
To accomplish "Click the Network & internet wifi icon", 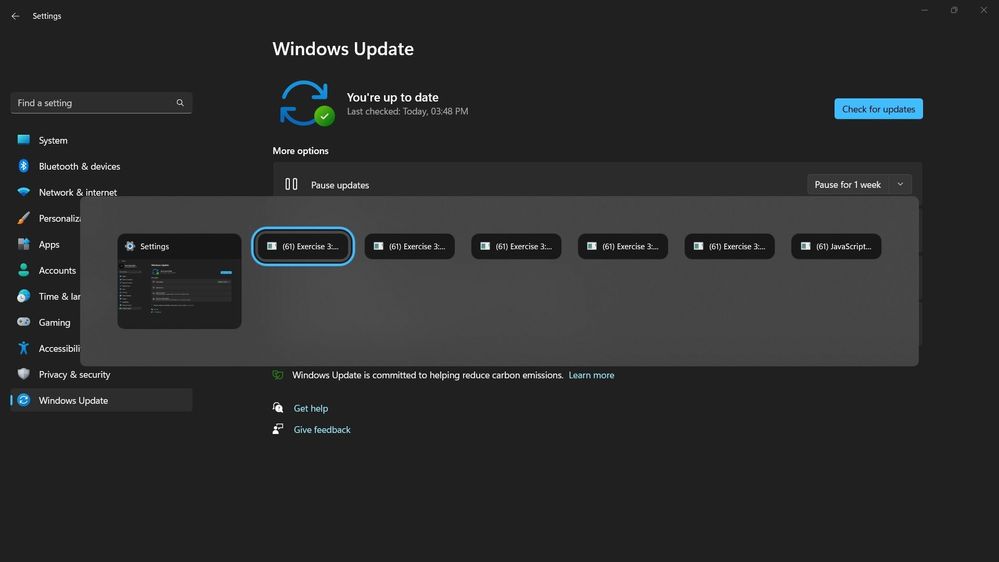I will [24, 192].
